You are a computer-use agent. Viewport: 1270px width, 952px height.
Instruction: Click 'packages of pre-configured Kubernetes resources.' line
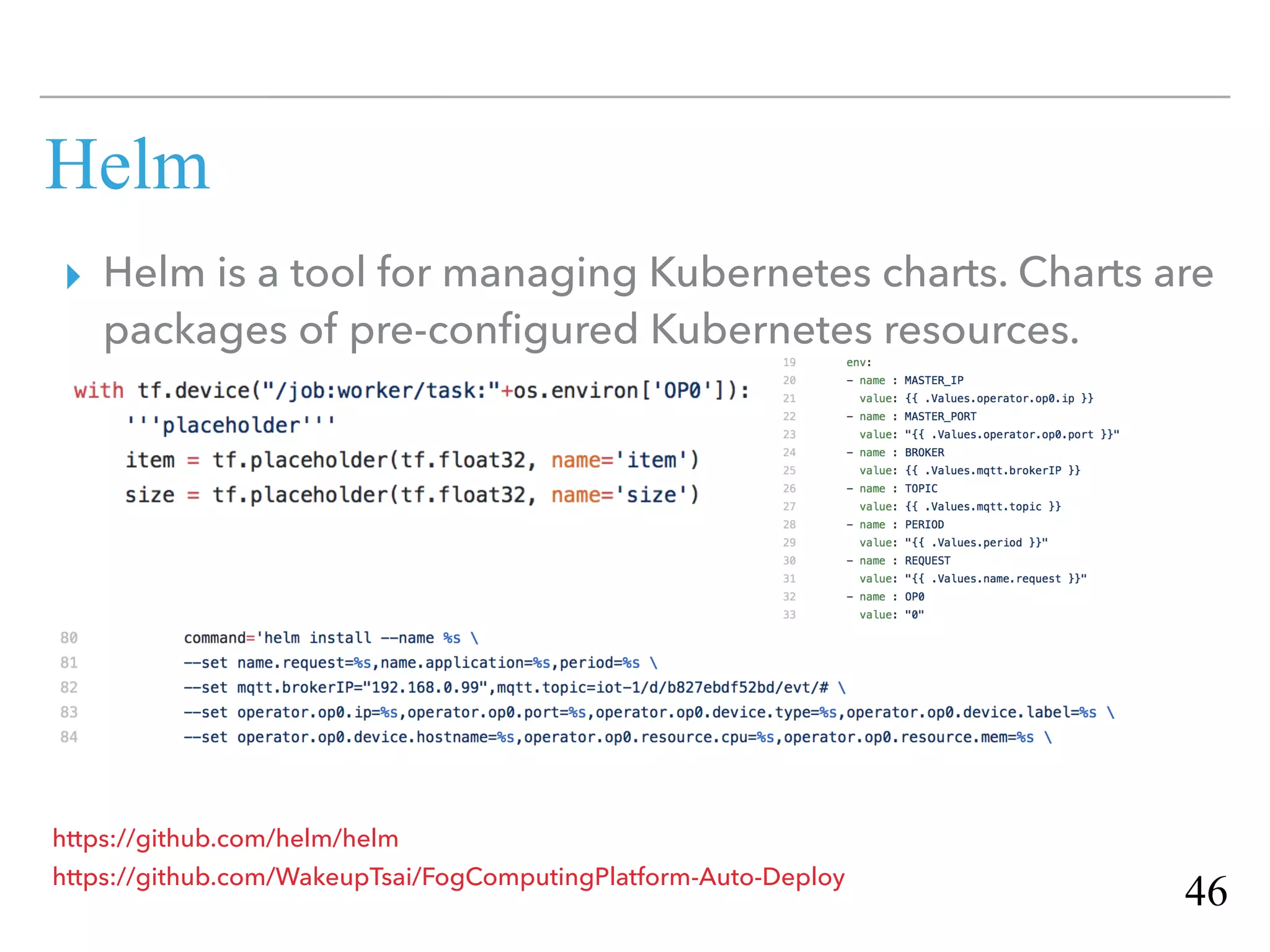[x=592, y=330]
